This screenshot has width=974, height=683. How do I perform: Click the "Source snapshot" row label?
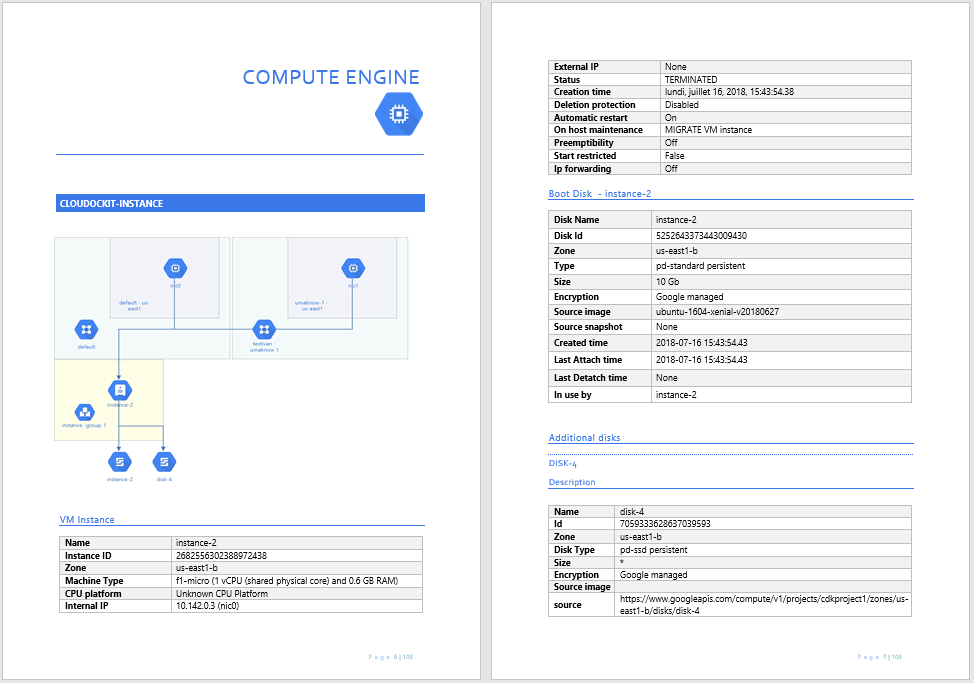588,327
